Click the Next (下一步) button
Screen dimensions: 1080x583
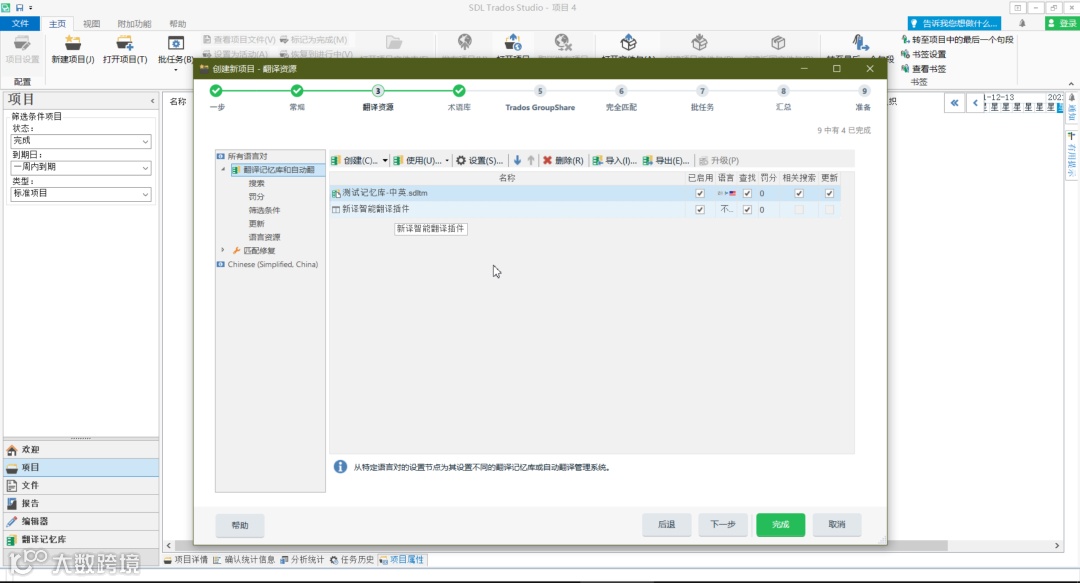tap(723, 524)
